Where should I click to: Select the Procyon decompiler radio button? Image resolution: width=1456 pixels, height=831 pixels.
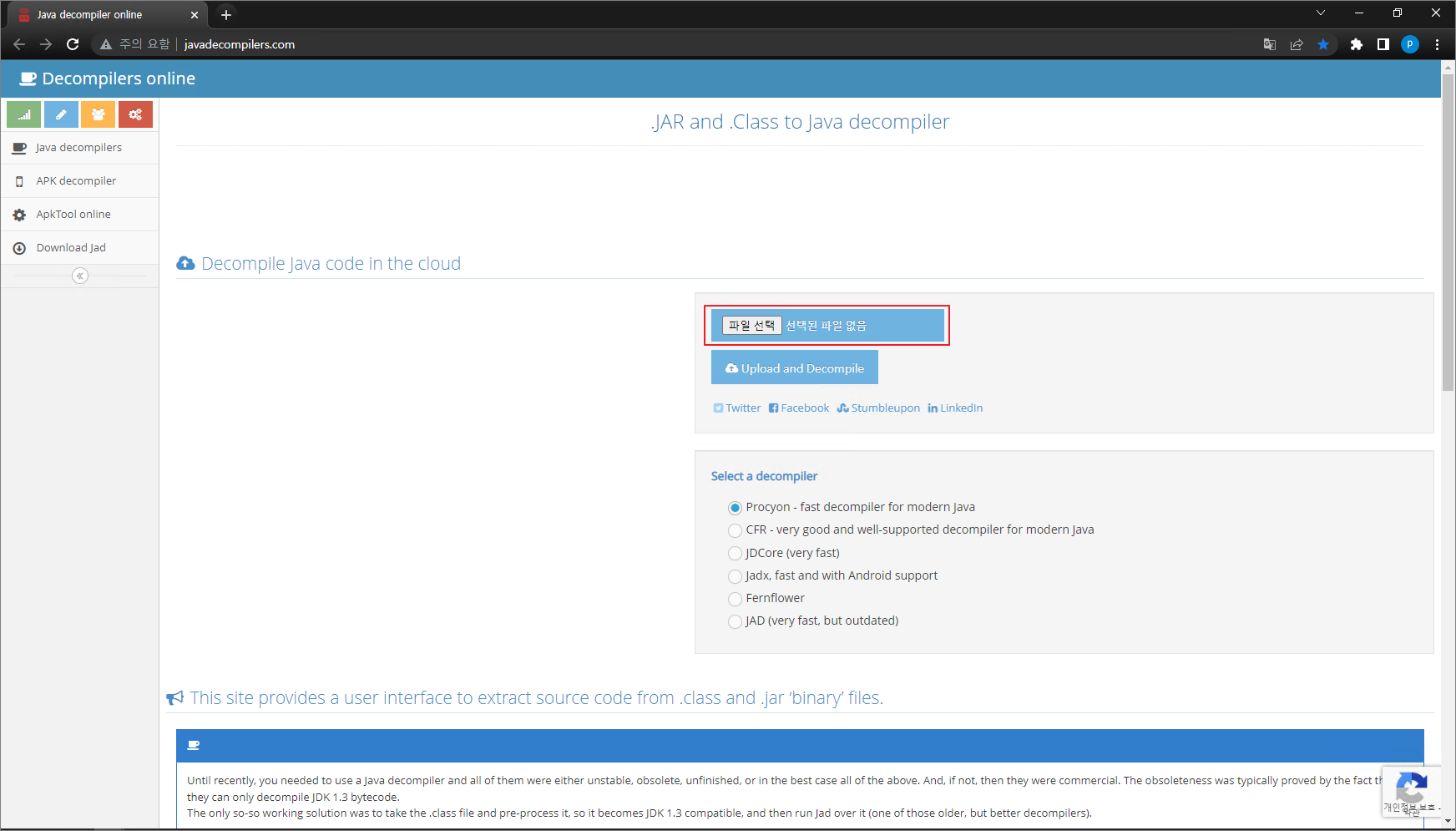click(736, 508)
